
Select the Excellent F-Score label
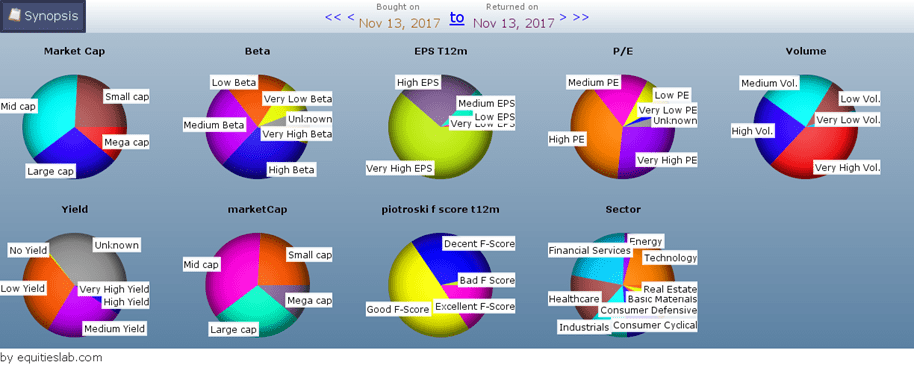tap(475, 307)
